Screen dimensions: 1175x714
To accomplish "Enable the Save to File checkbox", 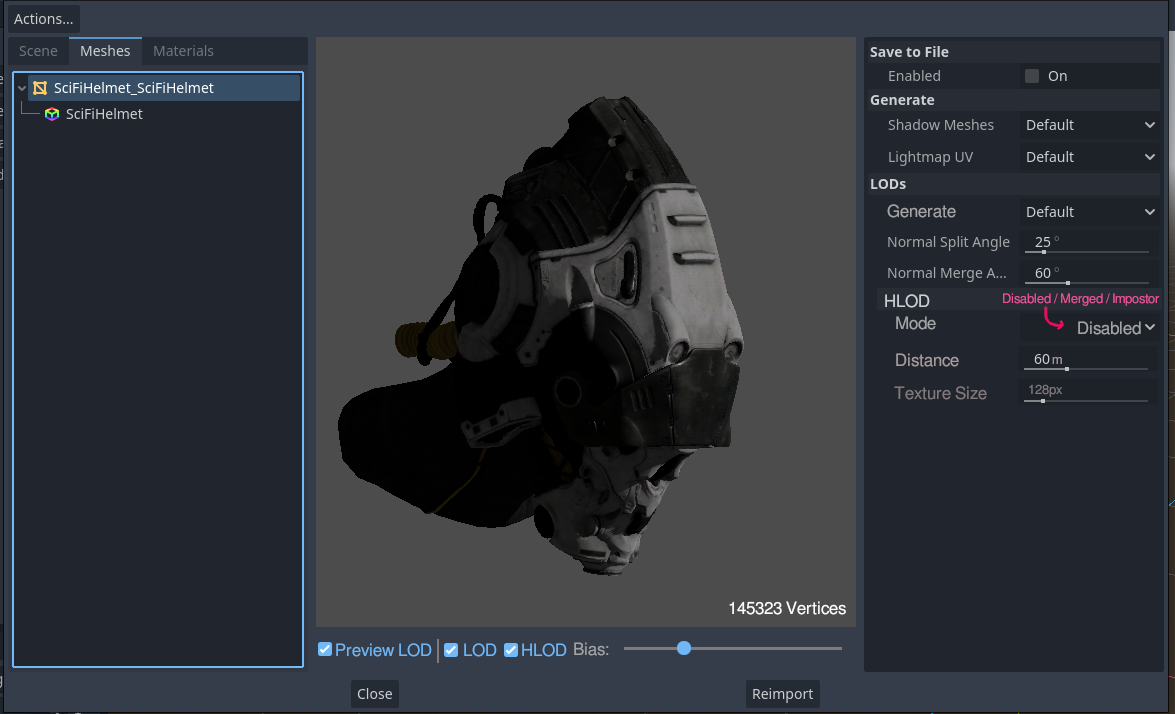I will click(x=1032, y=75).
